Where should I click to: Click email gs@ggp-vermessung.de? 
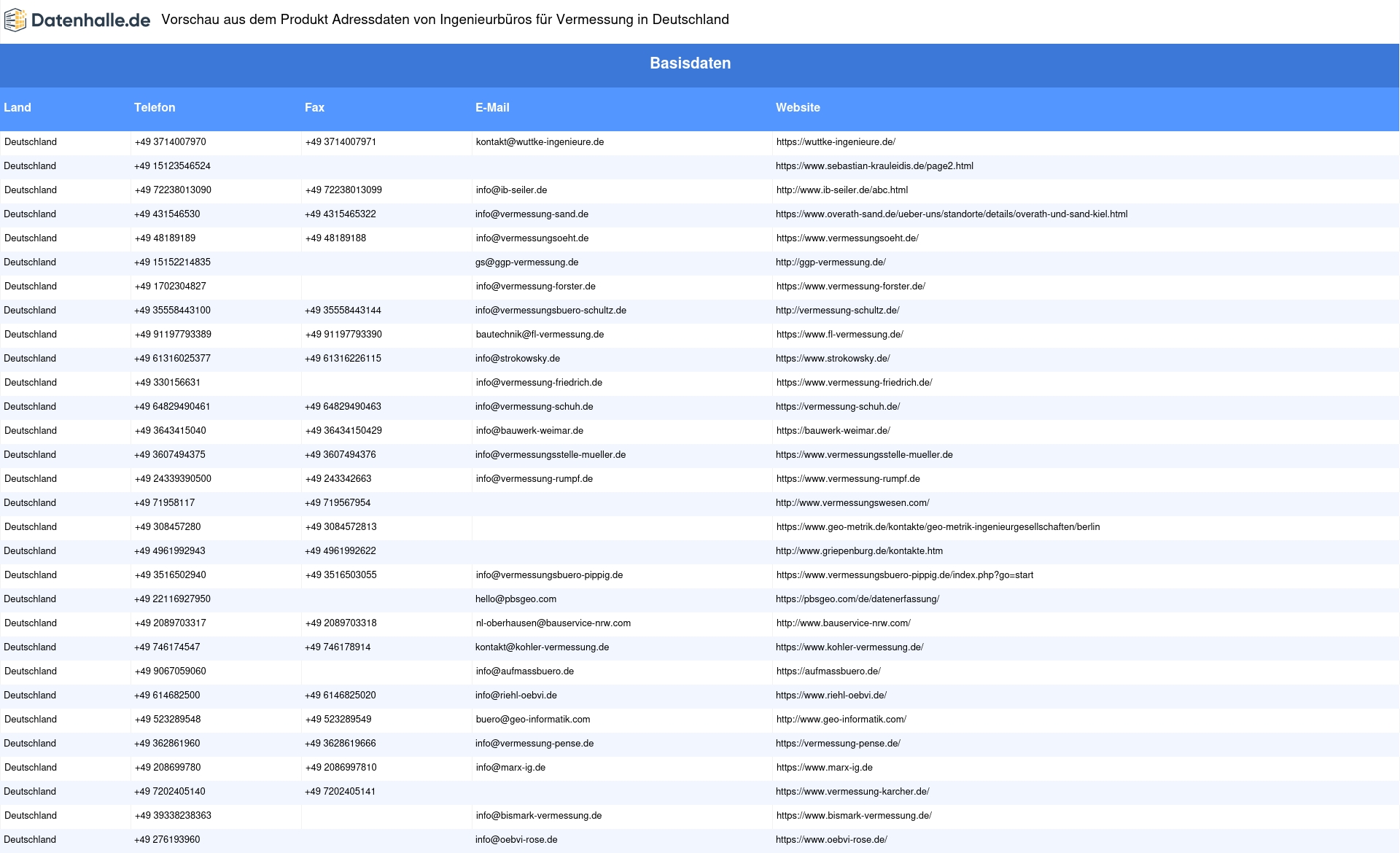tap(526, 262)
